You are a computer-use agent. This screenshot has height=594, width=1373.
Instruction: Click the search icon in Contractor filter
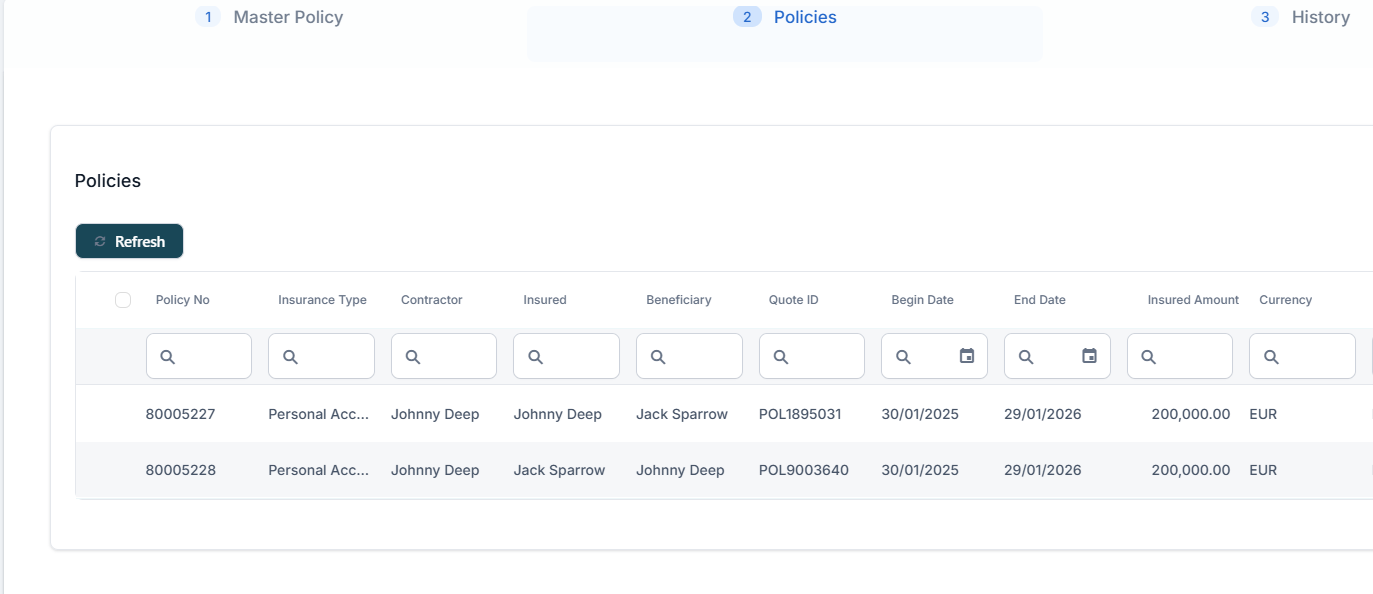(413, 357)
